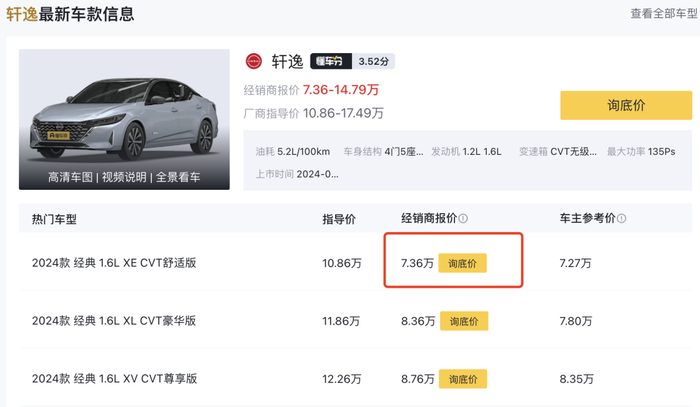The width and height of the screenshot is (700, 407).
Task: Open 2024款 经典 1.6L XV CVT尊享版 model
Action: (114, 379)
